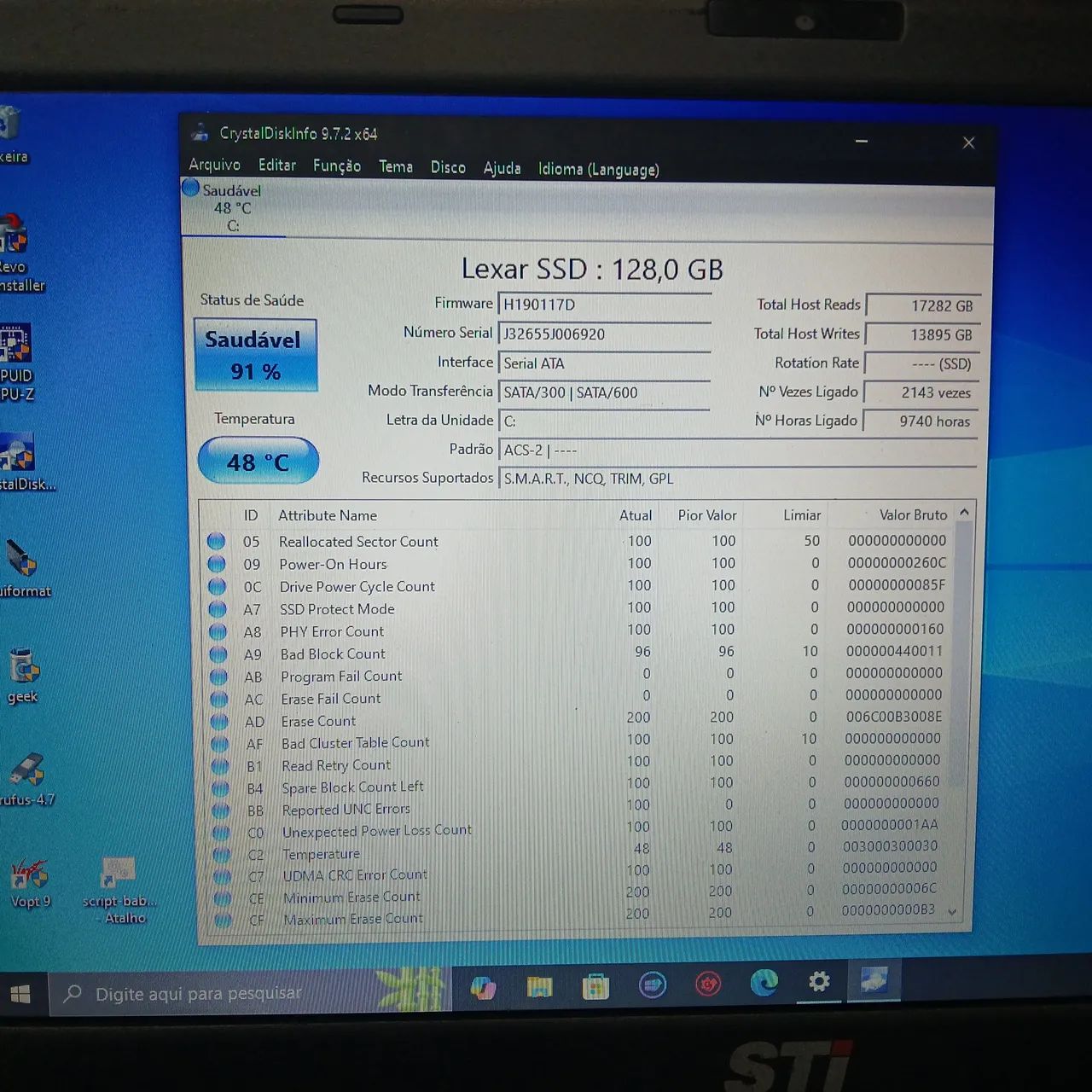
Task: Open the Windows Start menu
Action: coord(20,994)
